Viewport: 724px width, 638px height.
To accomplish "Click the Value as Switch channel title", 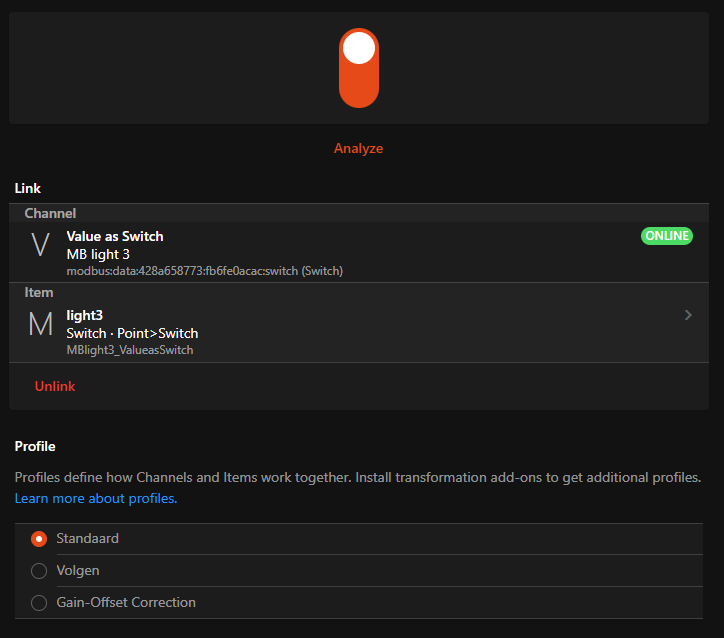I will [x=115, y=236].
